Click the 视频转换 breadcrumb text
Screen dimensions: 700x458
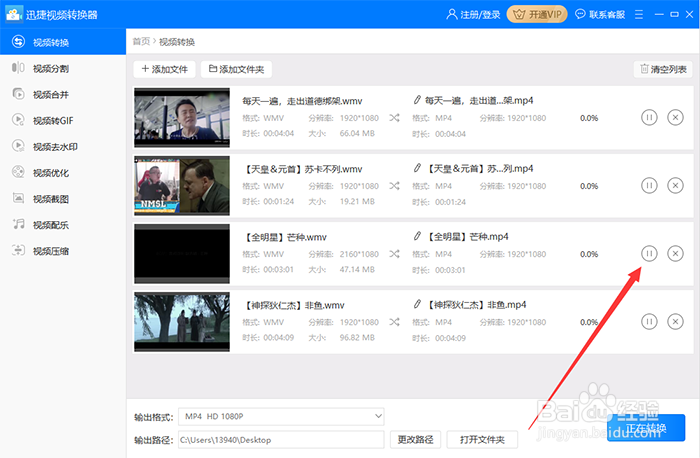tap(177, 42)
